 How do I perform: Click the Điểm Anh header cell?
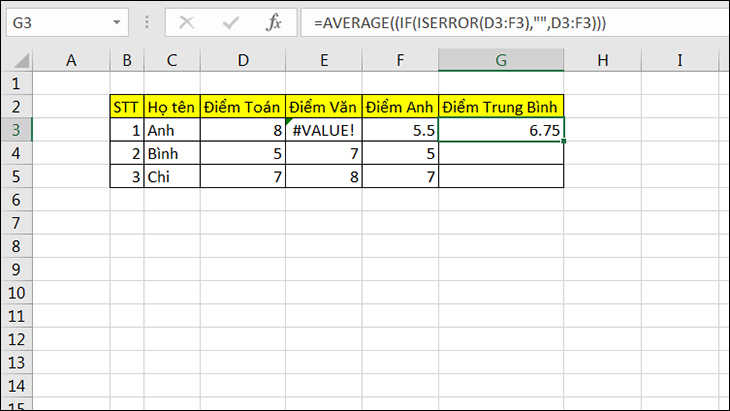coord(400,107)
